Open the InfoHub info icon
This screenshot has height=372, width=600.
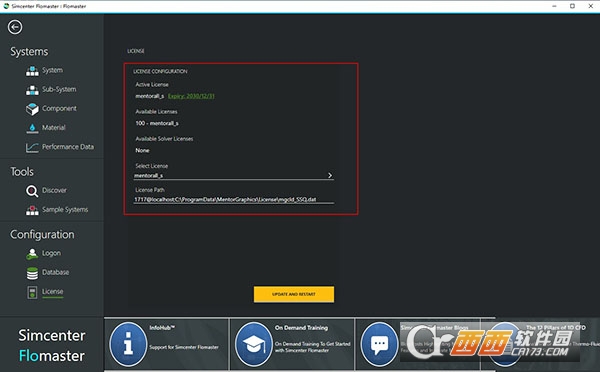tap(128, 344)
